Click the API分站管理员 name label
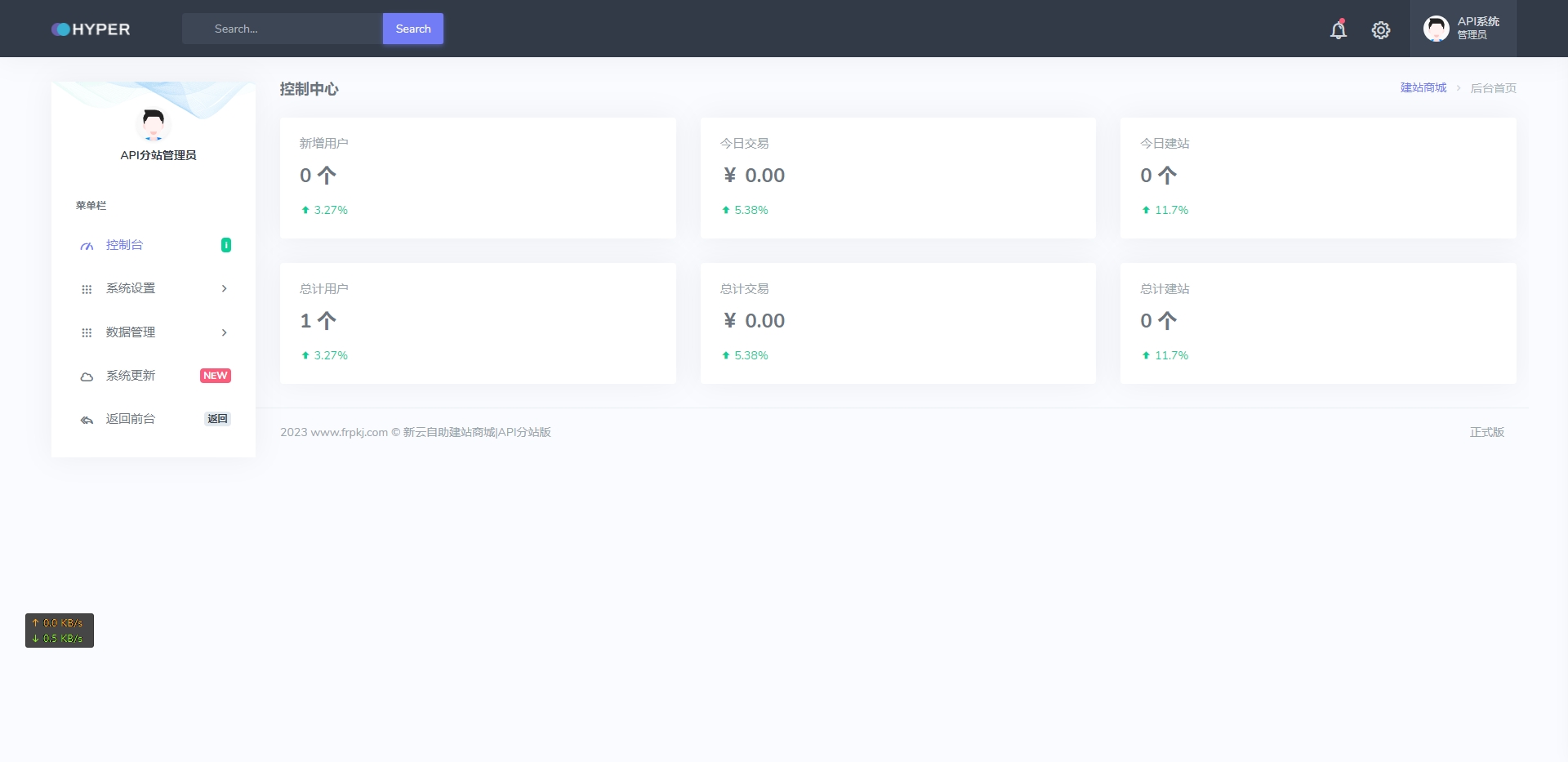Viewport: 1568px width, 762px height. point(158,155)
